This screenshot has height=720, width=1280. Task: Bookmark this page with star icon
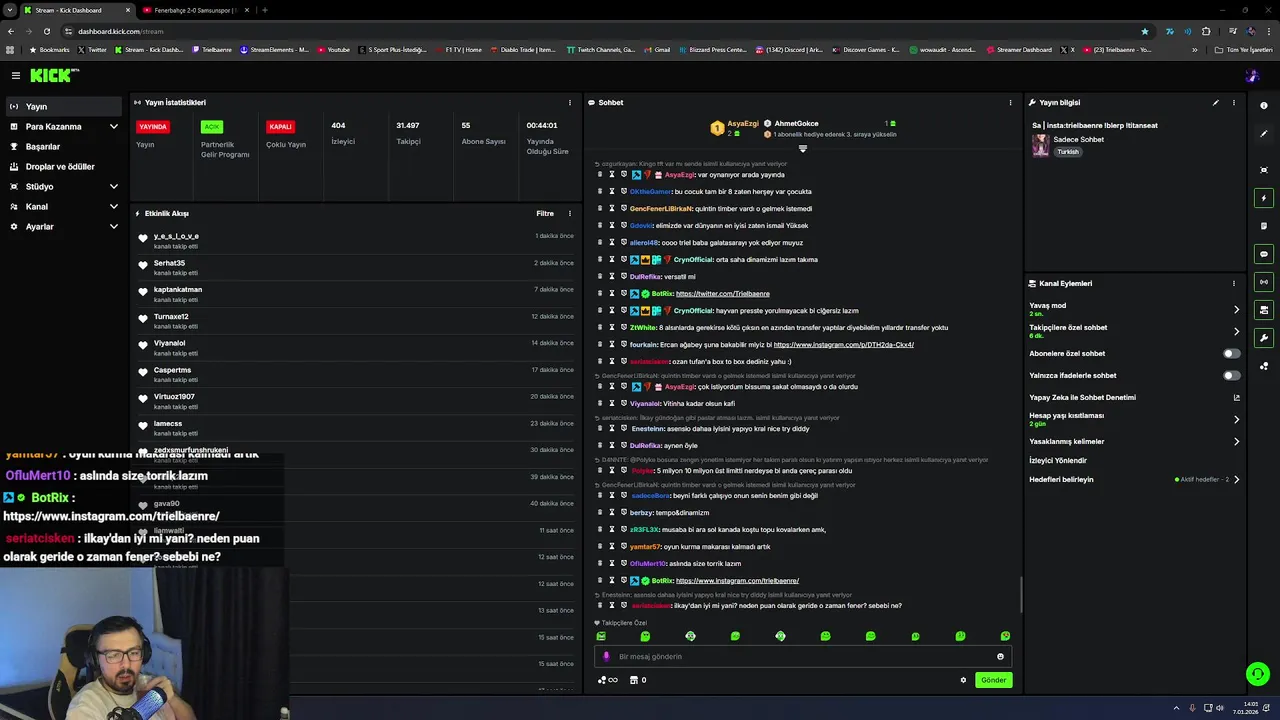click(x=1145, y=31)
